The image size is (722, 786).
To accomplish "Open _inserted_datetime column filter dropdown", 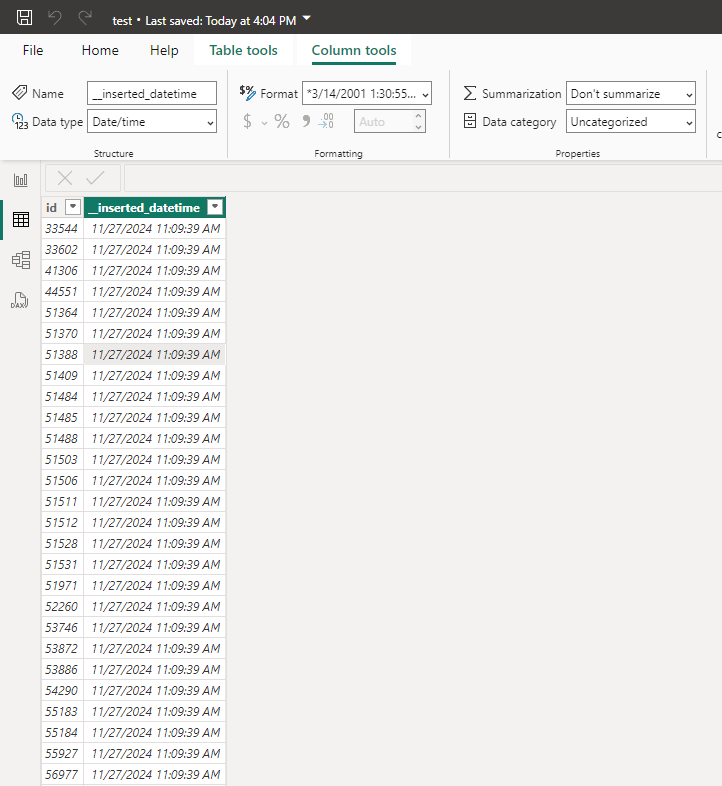I will (215, 207).
